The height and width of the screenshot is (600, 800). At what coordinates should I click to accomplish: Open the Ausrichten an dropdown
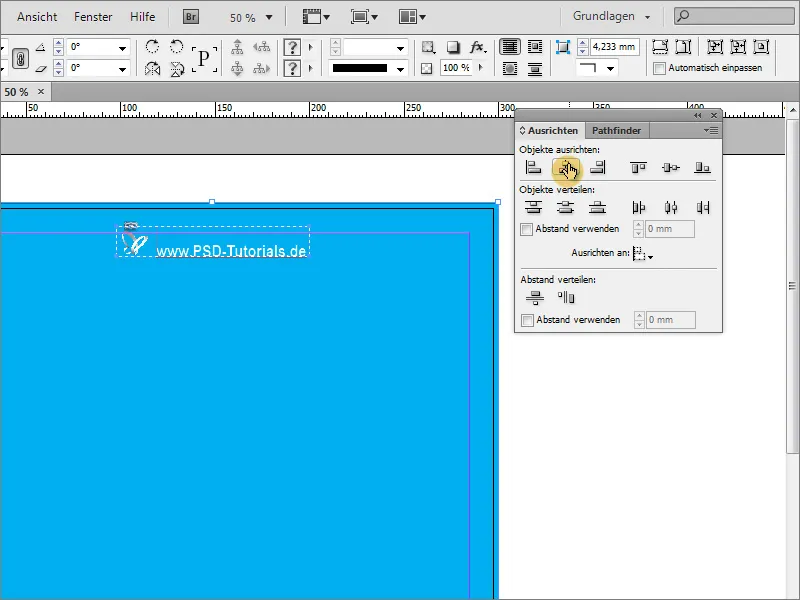643,254
